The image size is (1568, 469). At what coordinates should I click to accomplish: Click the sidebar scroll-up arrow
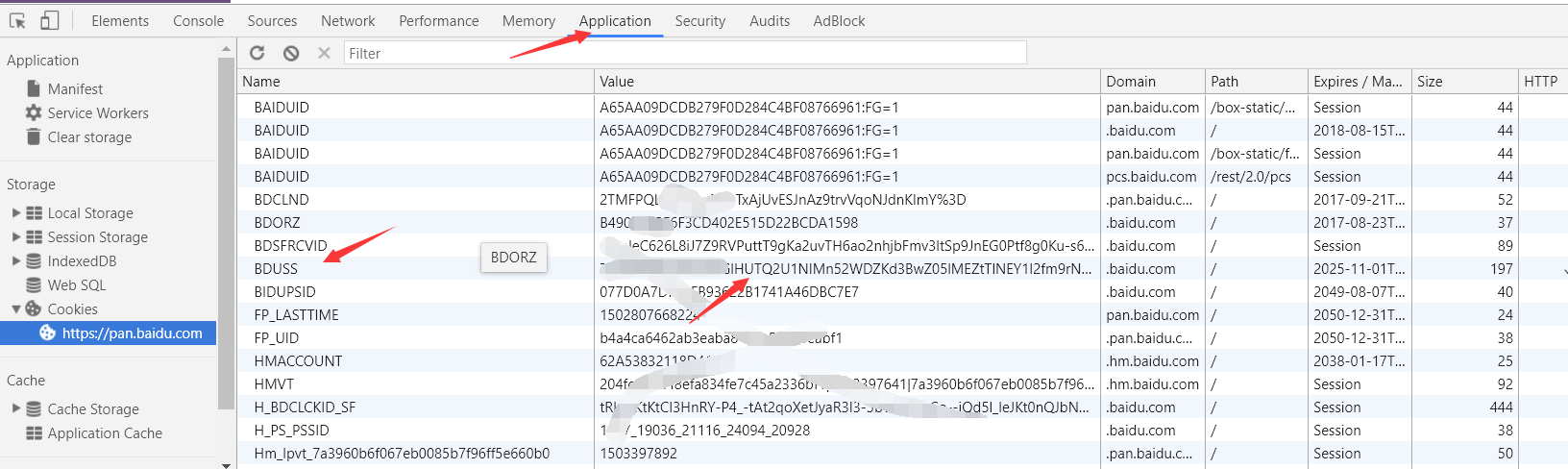click(227, 48)
